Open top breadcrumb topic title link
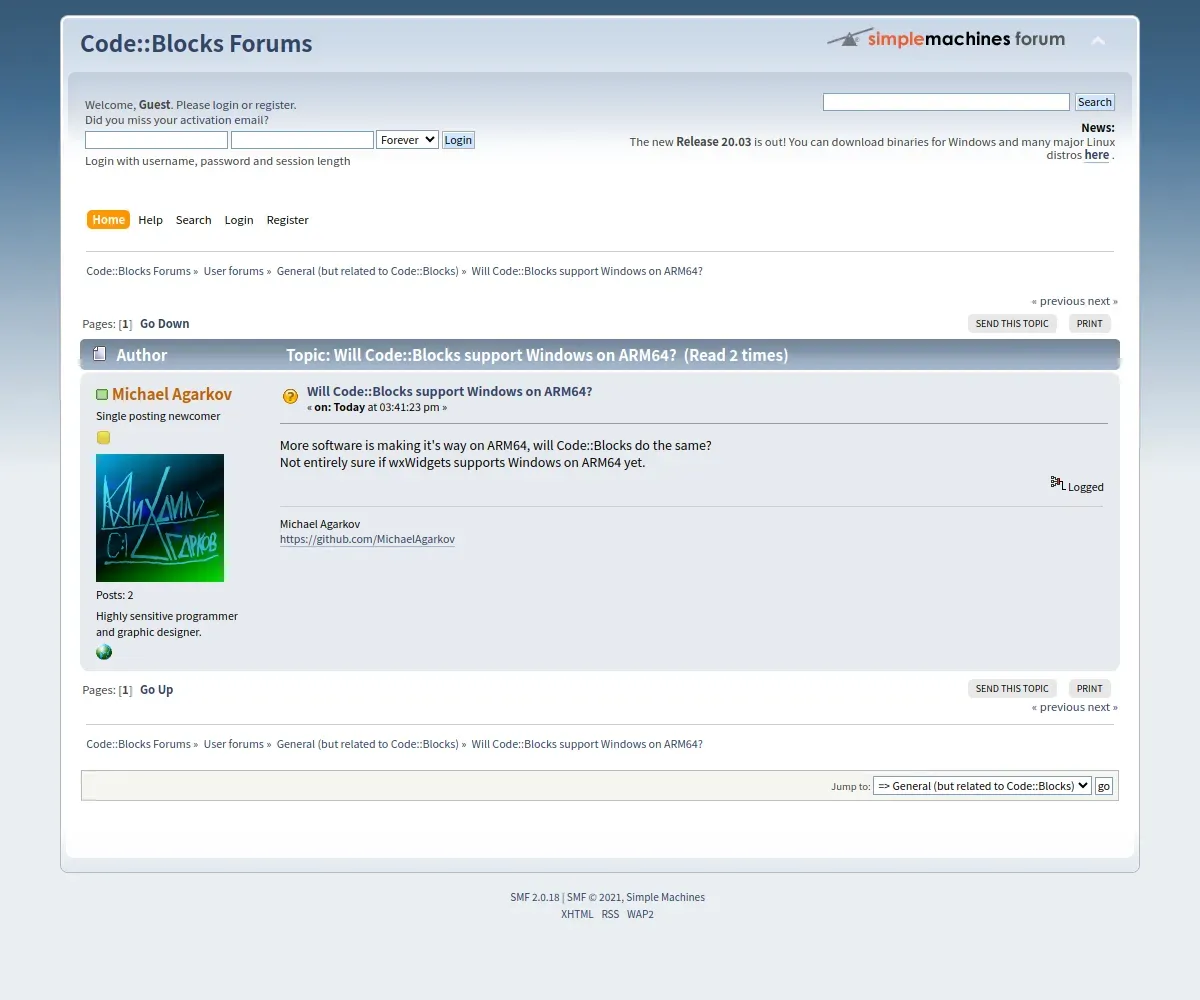The width and height of the screenshot is (1200, 1000). (x=587, y=271)
